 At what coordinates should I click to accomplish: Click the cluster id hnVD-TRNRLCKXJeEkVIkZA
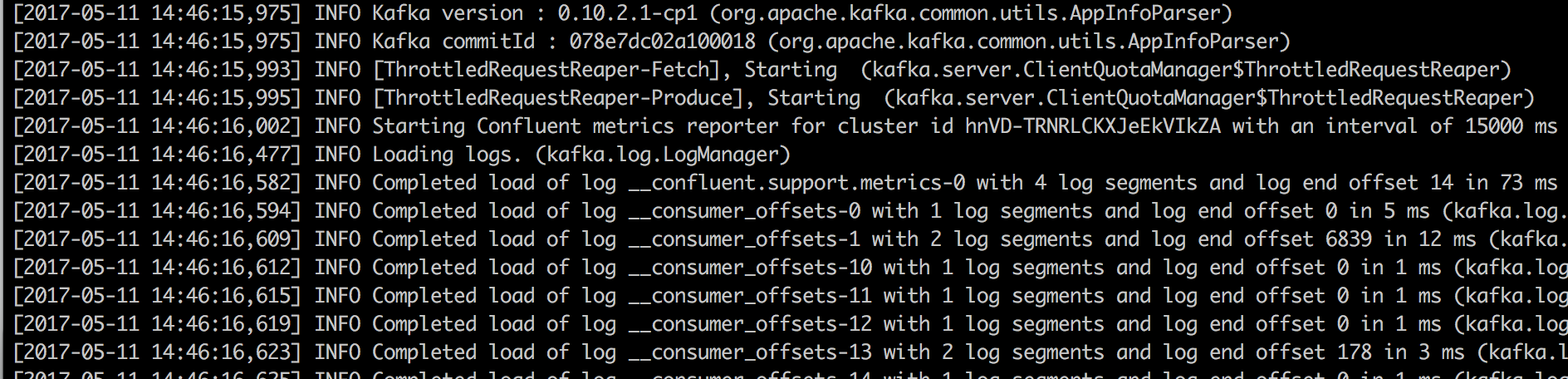1092,126
